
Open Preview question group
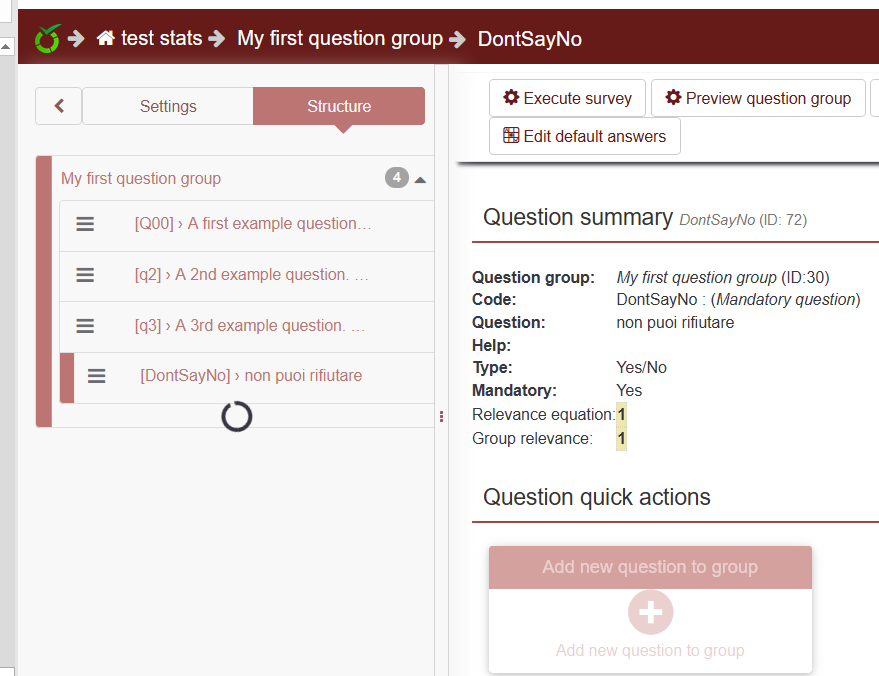point(758,98)
